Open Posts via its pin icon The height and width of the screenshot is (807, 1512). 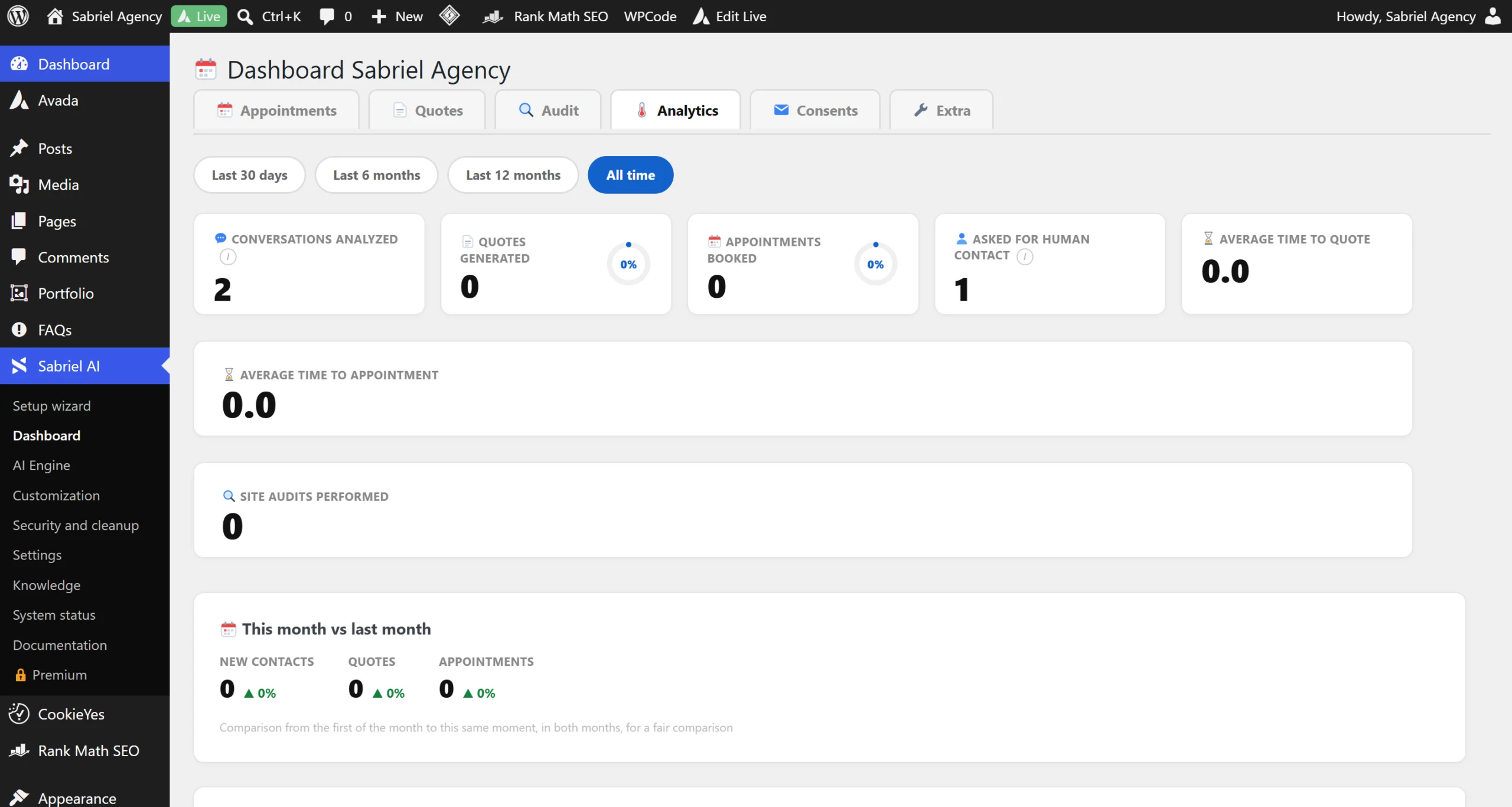(19, 148)
